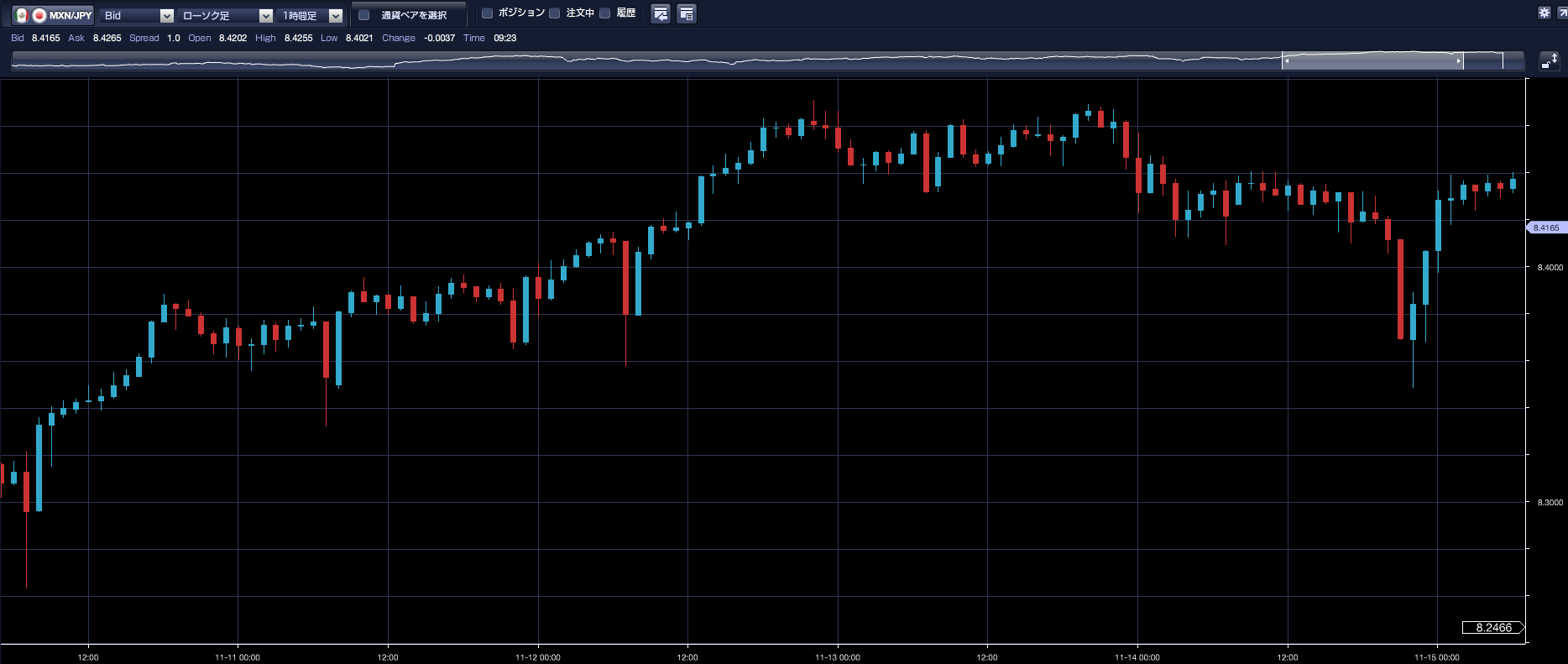Click the Mexico flag icon

[x=22, y=15]
